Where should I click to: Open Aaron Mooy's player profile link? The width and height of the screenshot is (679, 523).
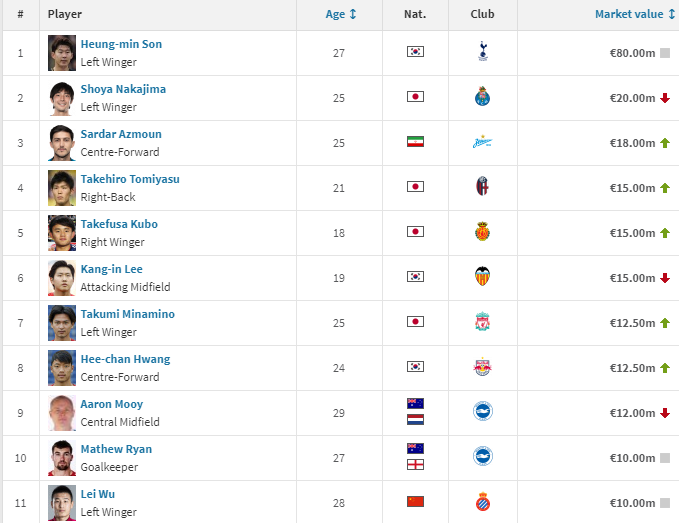[x=112, y=404]
